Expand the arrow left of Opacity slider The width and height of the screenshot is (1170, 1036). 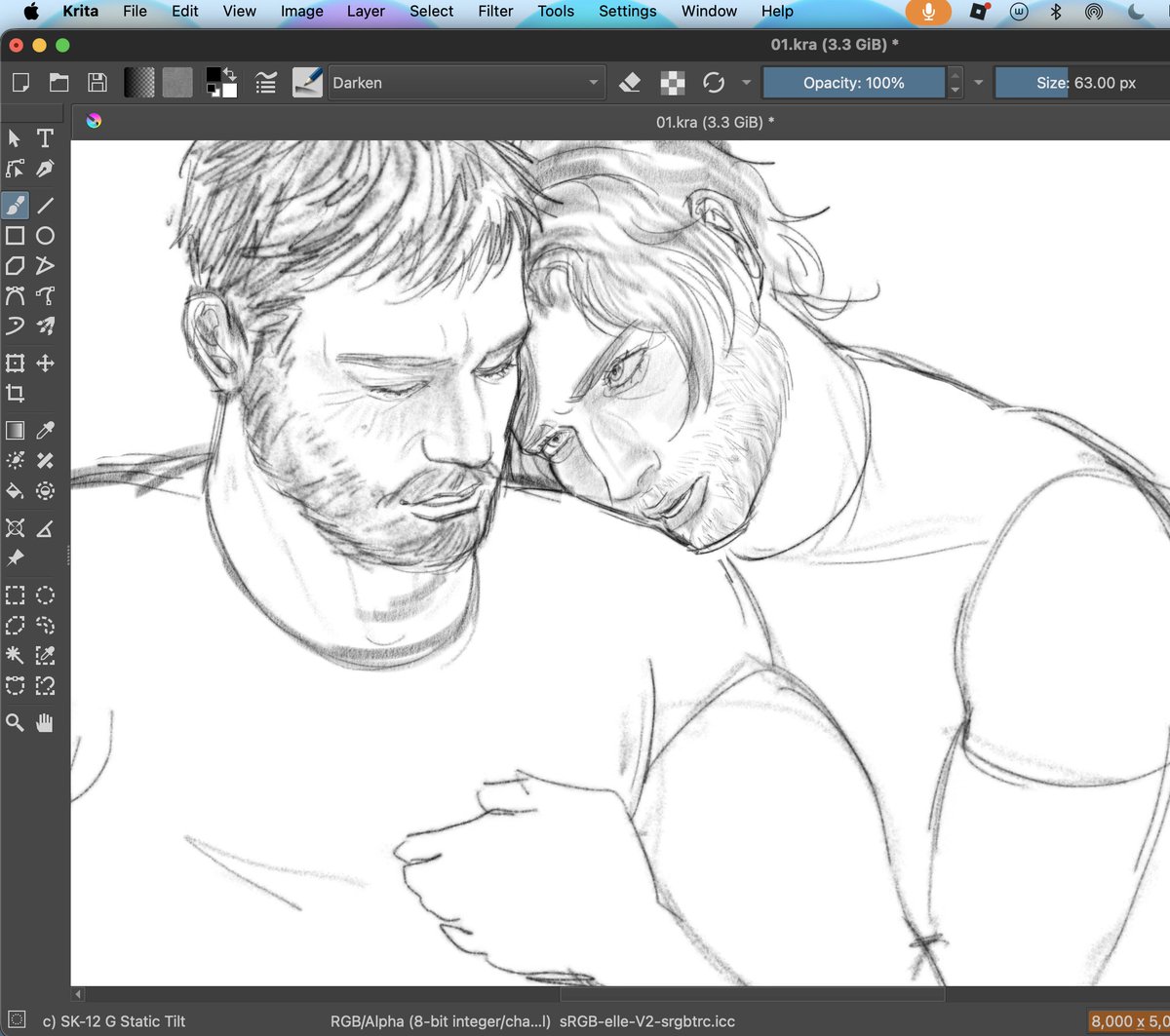point(746,83)
